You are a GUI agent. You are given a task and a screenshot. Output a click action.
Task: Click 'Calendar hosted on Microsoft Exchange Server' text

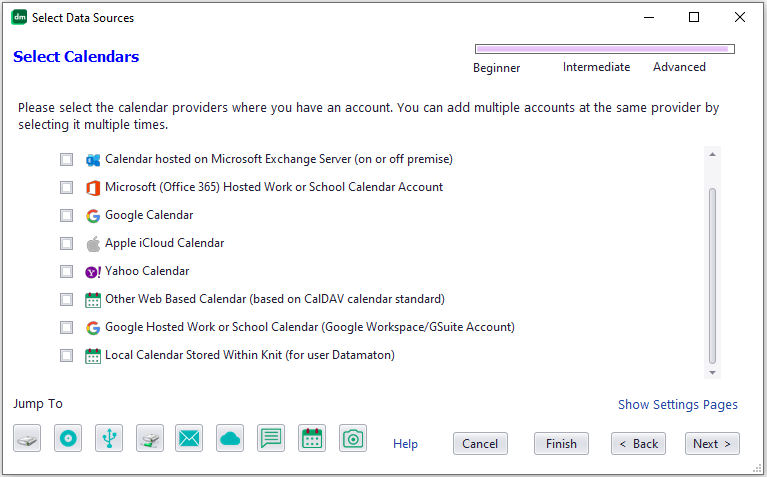[x=228, y=159]
